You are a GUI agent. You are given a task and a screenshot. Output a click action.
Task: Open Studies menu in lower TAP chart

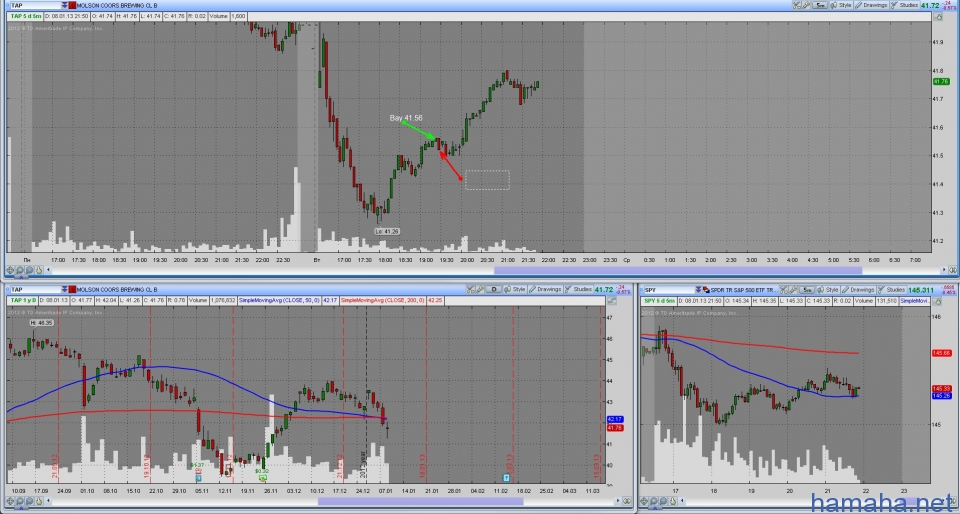click(581, 289)
